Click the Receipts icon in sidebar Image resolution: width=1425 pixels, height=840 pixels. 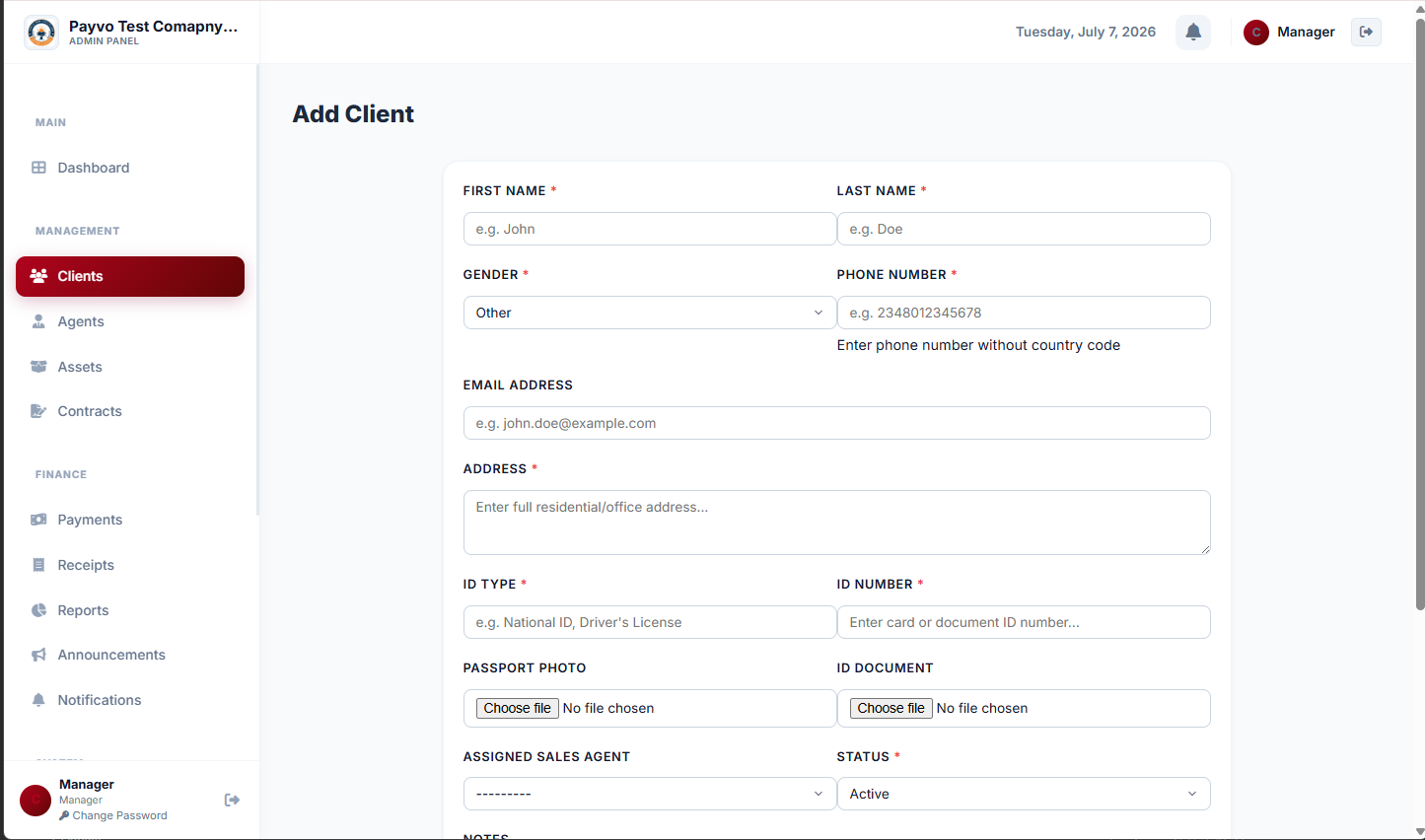coord(38,565)
